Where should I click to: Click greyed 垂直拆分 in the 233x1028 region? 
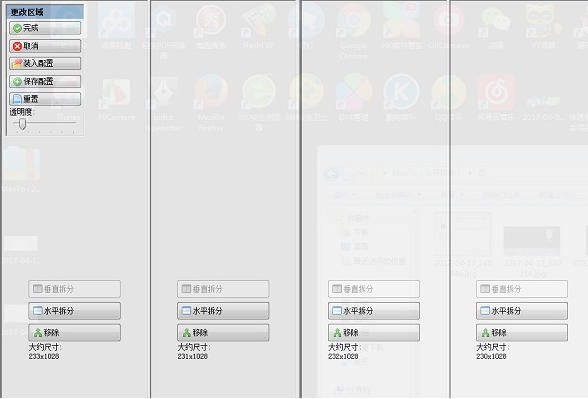(x=74, y=289)
